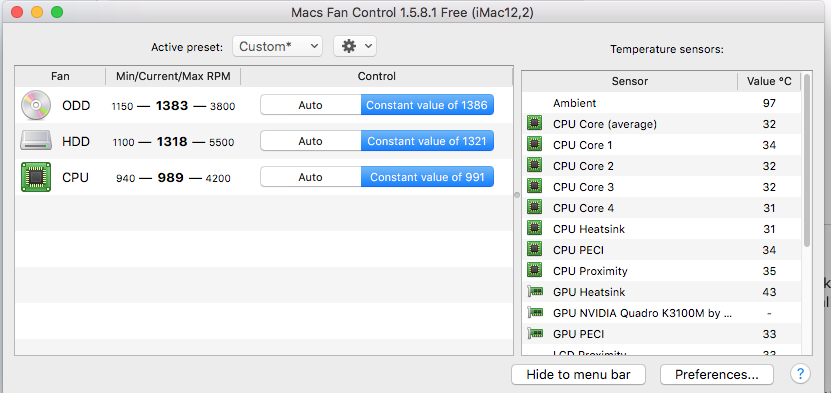Open the Preferences... button
The image size is (831, 393).
tap(717, 374)
